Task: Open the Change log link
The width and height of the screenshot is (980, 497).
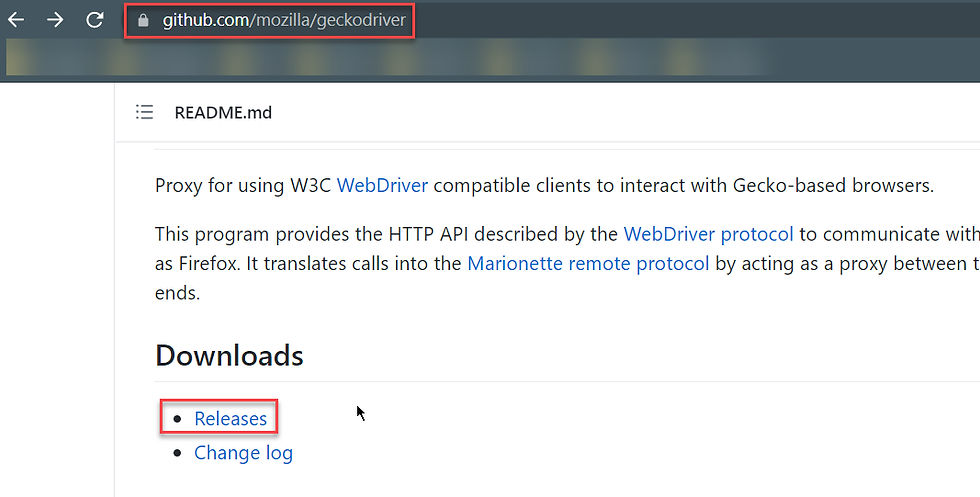Action: 243,453
